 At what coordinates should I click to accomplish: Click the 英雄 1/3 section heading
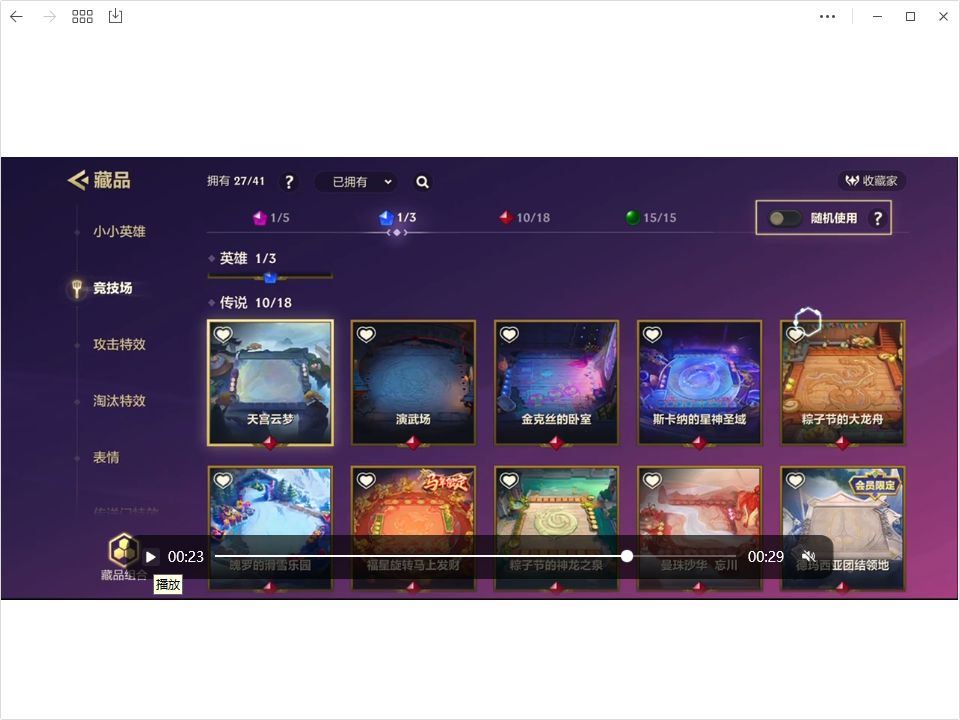248,258
